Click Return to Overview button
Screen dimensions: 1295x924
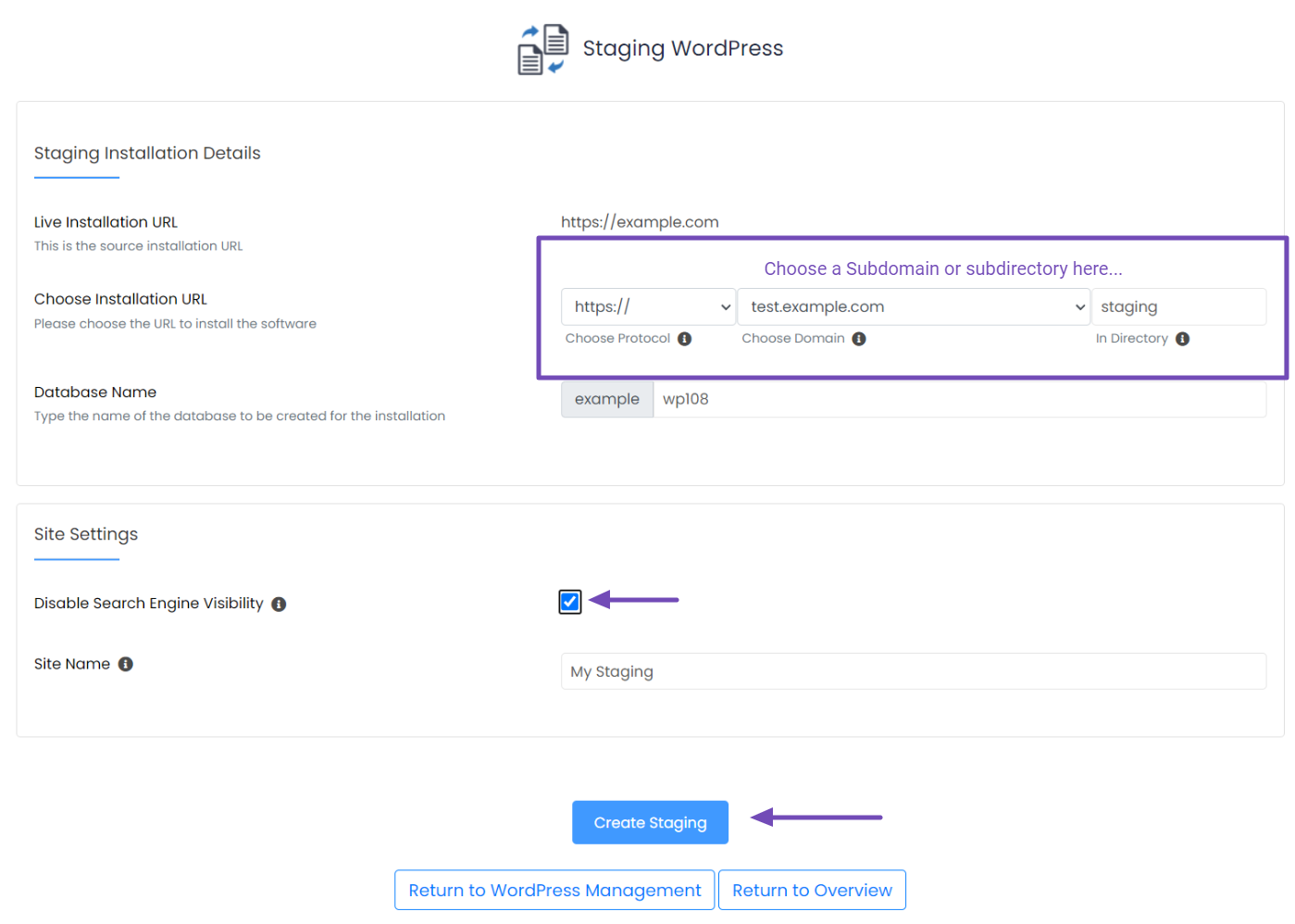812,890
